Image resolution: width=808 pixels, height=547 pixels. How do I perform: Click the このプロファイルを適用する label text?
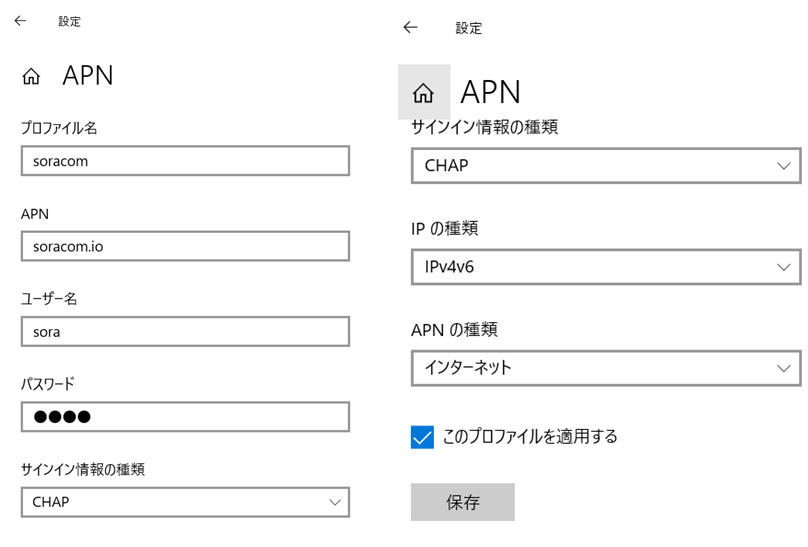point(530,437)
